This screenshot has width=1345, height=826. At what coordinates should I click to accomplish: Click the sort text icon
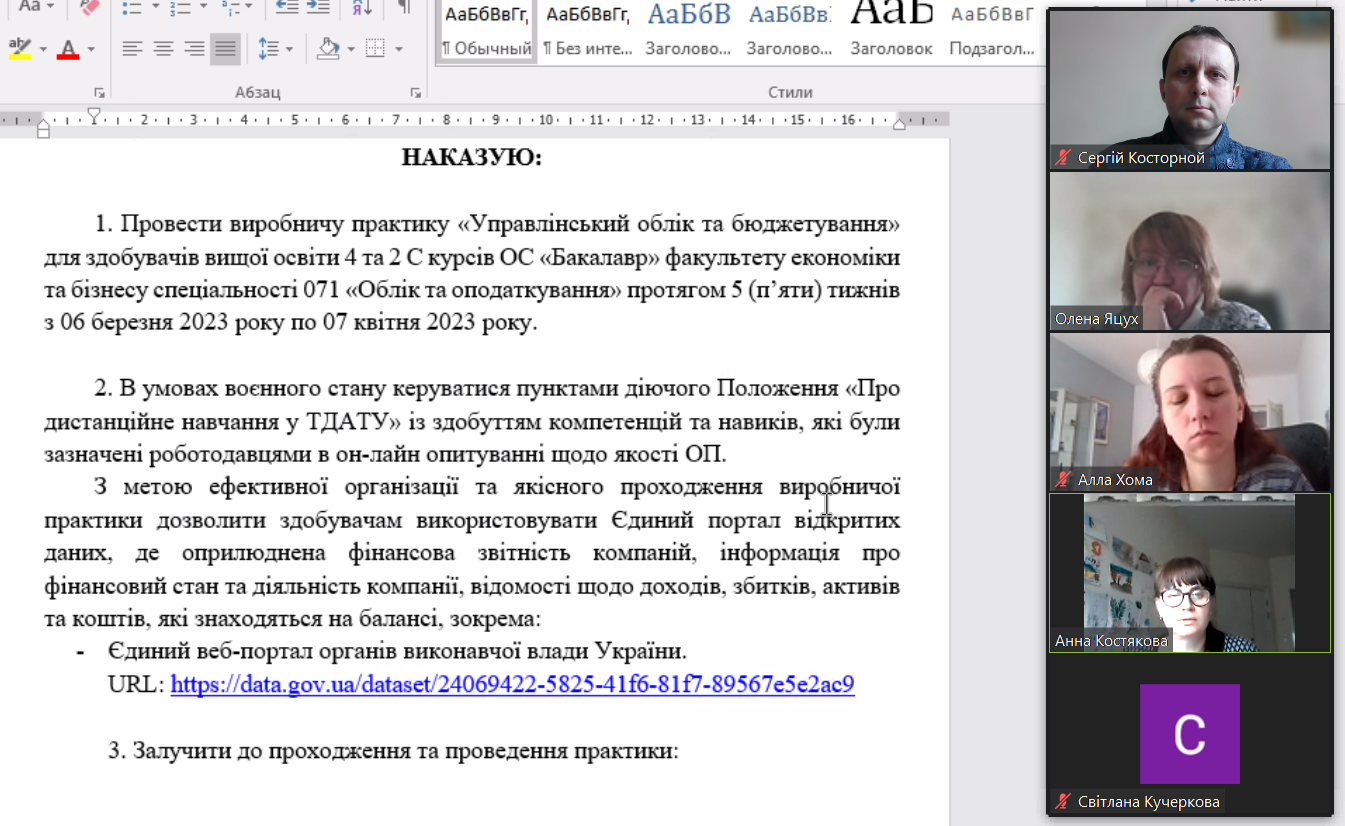point(360,8)
